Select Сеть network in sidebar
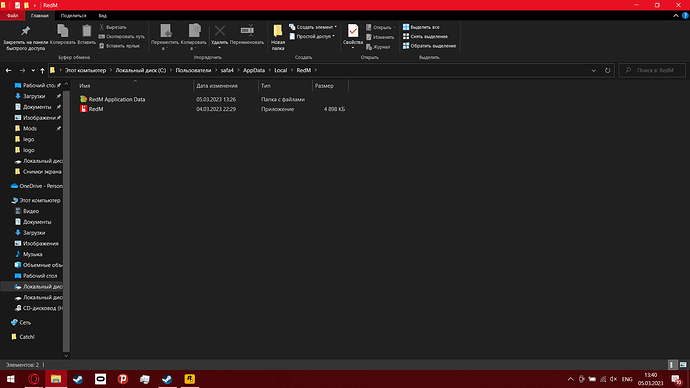 tap(21, 322)
